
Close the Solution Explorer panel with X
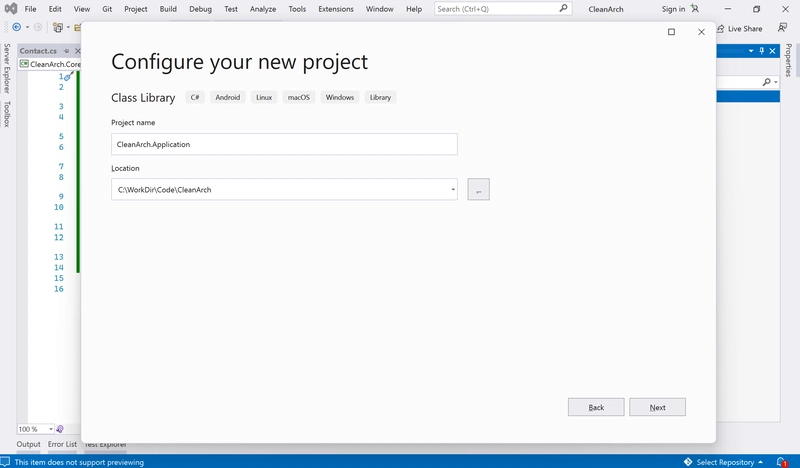point(773,50)
